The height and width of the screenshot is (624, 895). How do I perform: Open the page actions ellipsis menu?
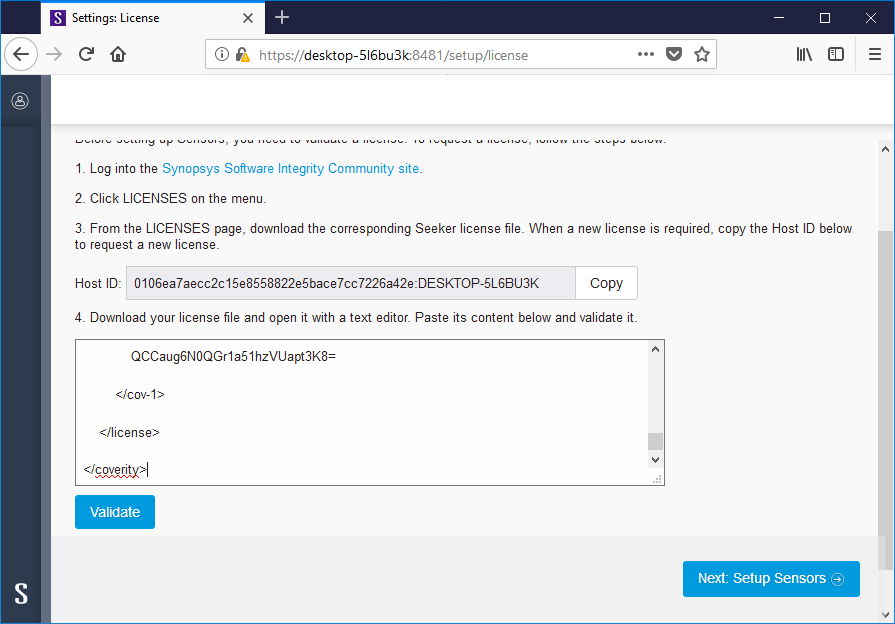coord(645,55)
